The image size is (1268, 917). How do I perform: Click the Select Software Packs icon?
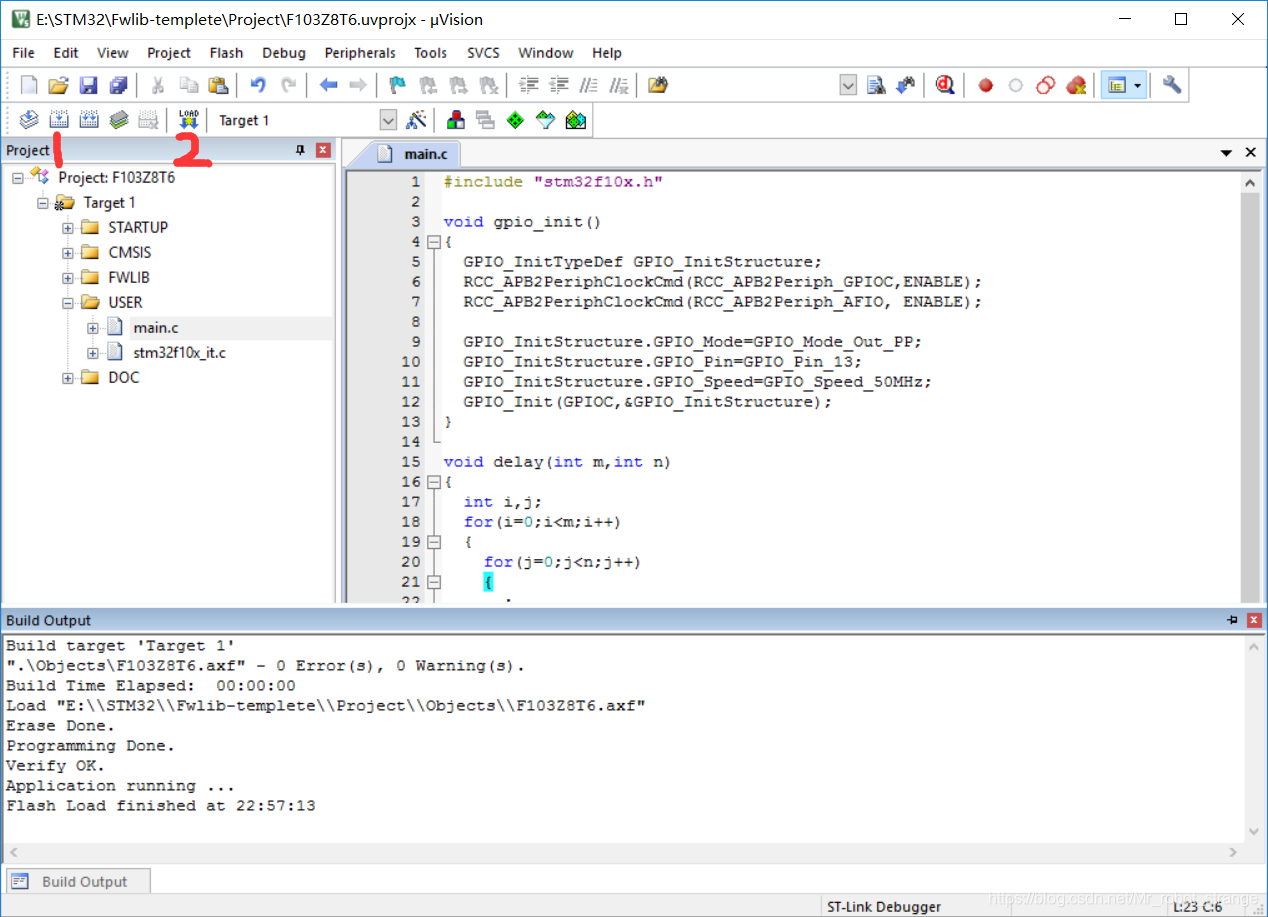click(x=545, y=120)
